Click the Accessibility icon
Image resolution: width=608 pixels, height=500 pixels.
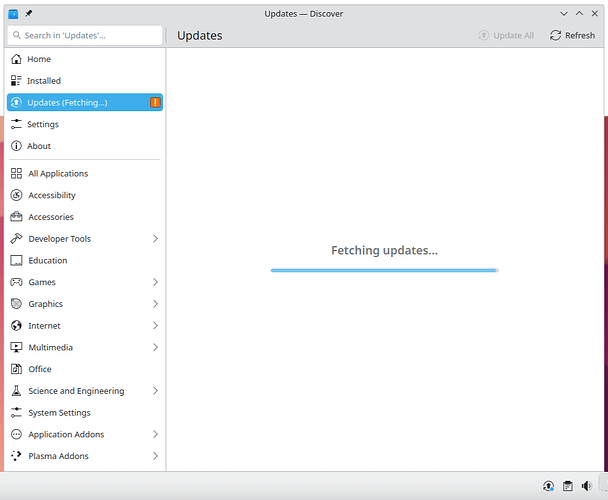click(16, 195)
